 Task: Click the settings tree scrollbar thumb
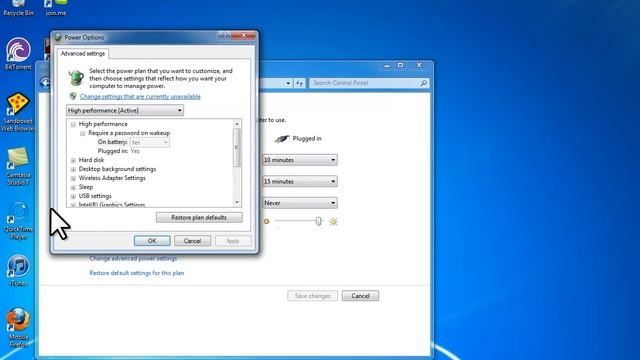pyautogui.click(x=237, y=148)
